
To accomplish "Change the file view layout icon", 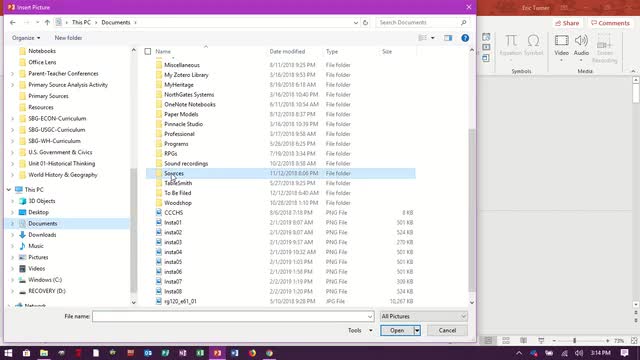I will 422,38.
